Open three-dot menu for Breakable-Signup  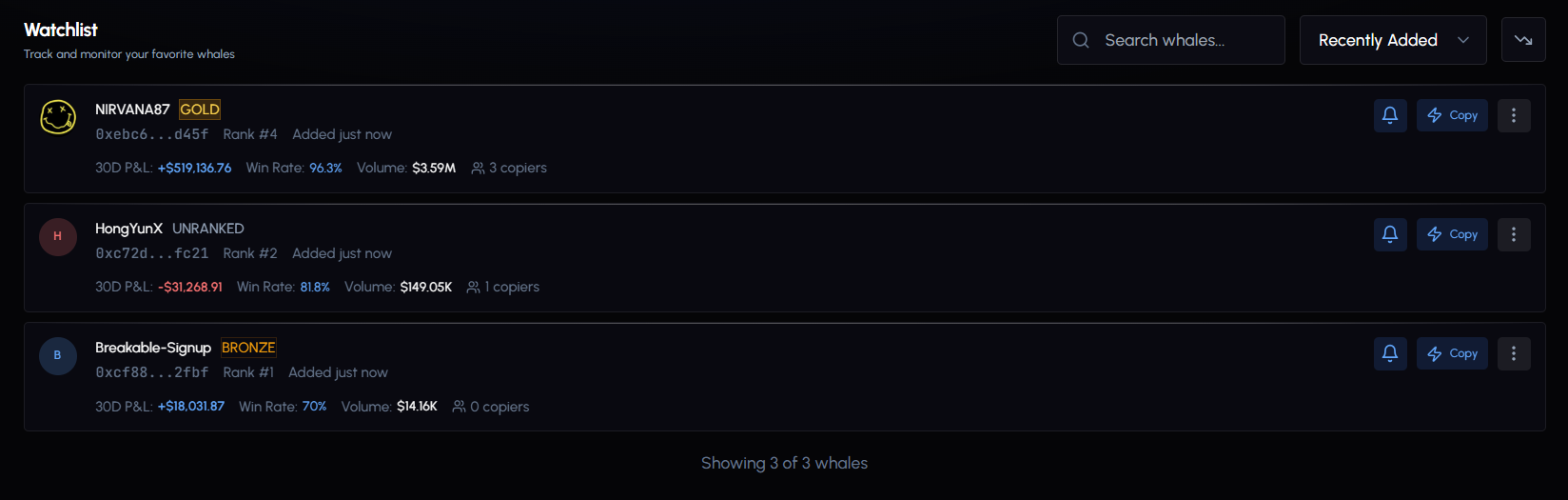(1514, 353)
